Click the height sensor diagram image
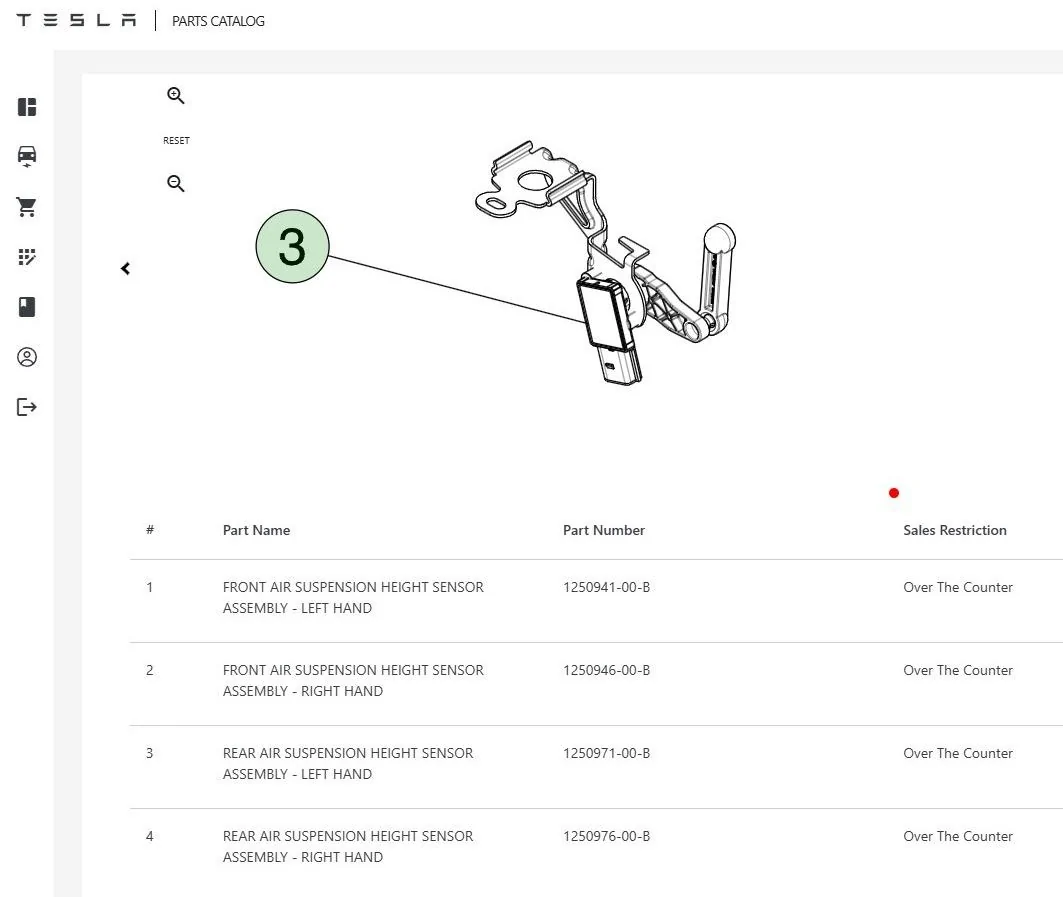The height and width of the screenshot is (897, 1063). (x=605, y=263)
